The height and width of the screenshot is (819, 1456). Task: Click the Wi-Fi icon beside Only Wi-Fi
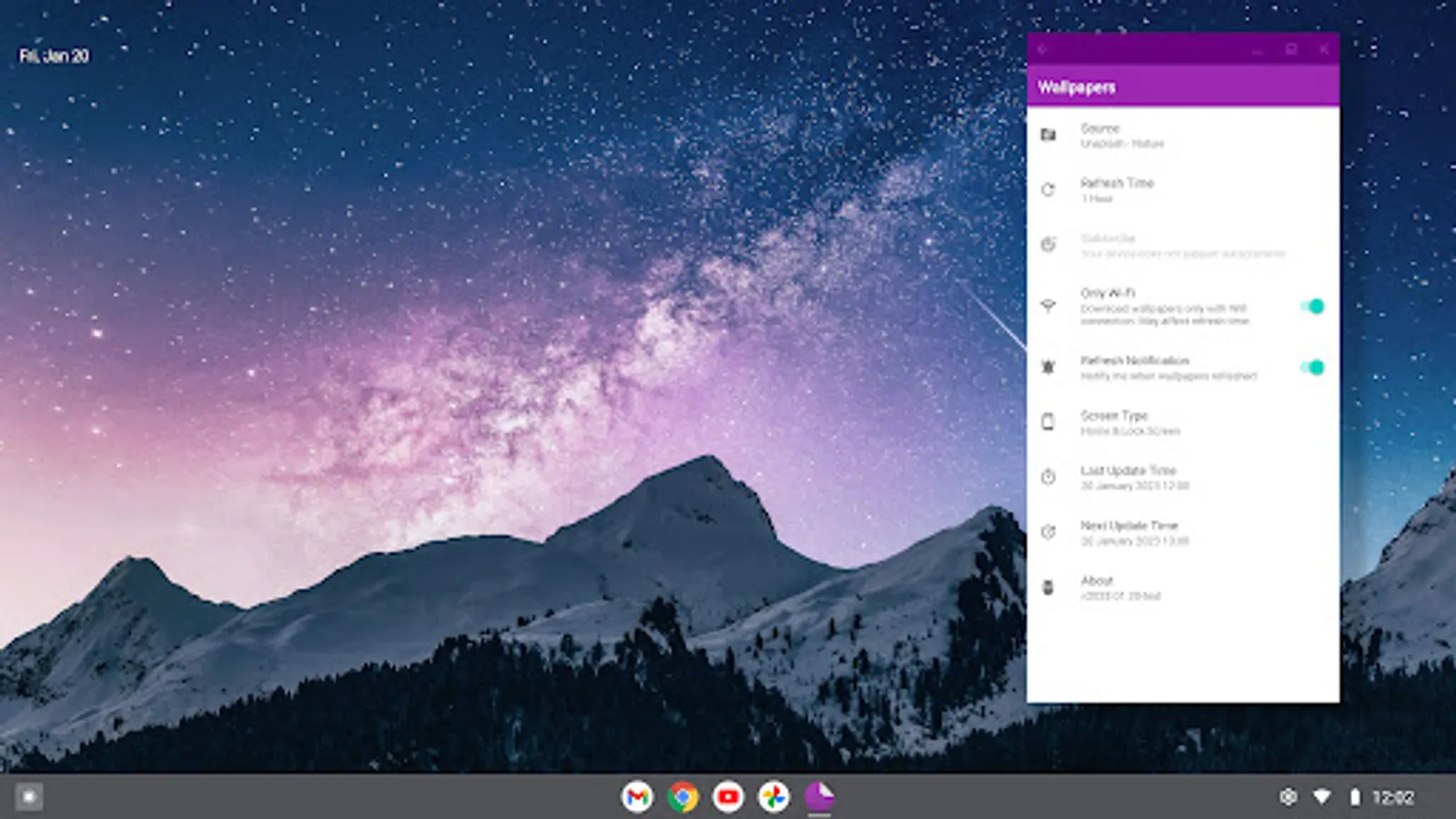(x=1048, y=306)
